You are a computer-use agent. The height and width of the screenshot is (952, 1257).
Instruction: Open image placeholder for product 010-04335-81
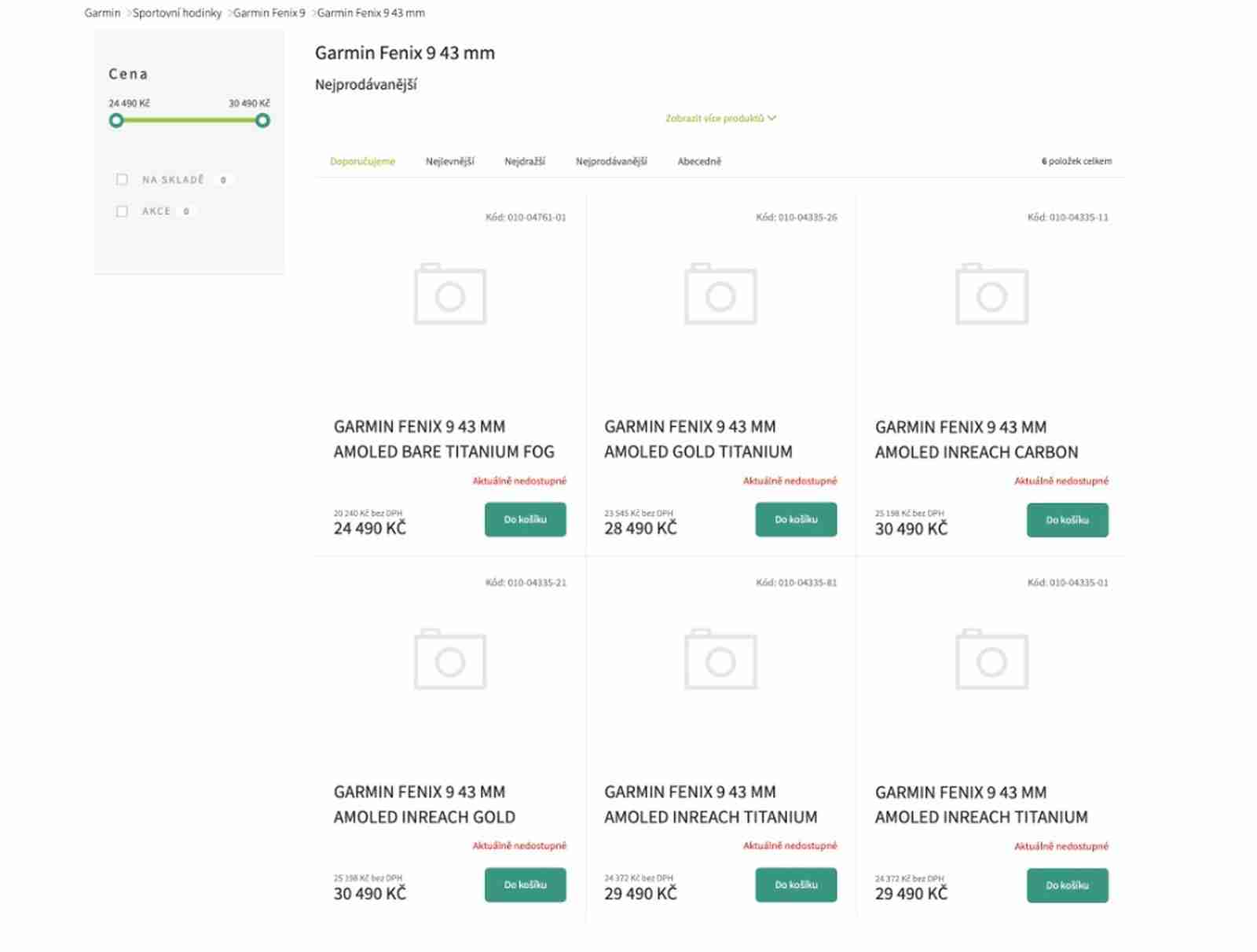(720, 659)
